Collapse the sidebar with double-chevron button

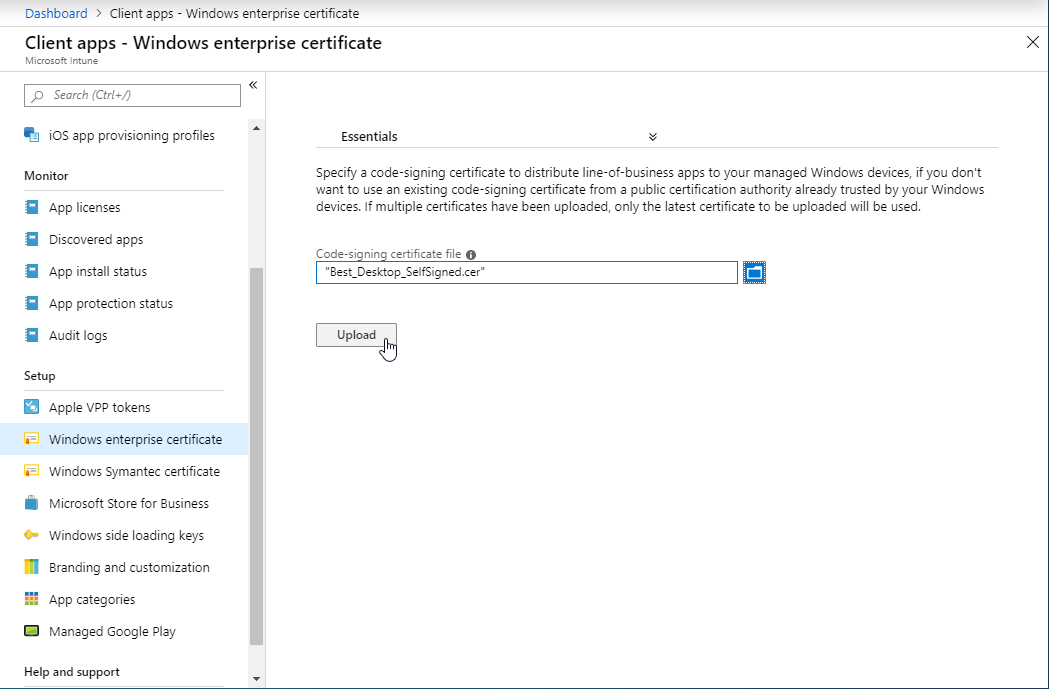click(253, 85)
